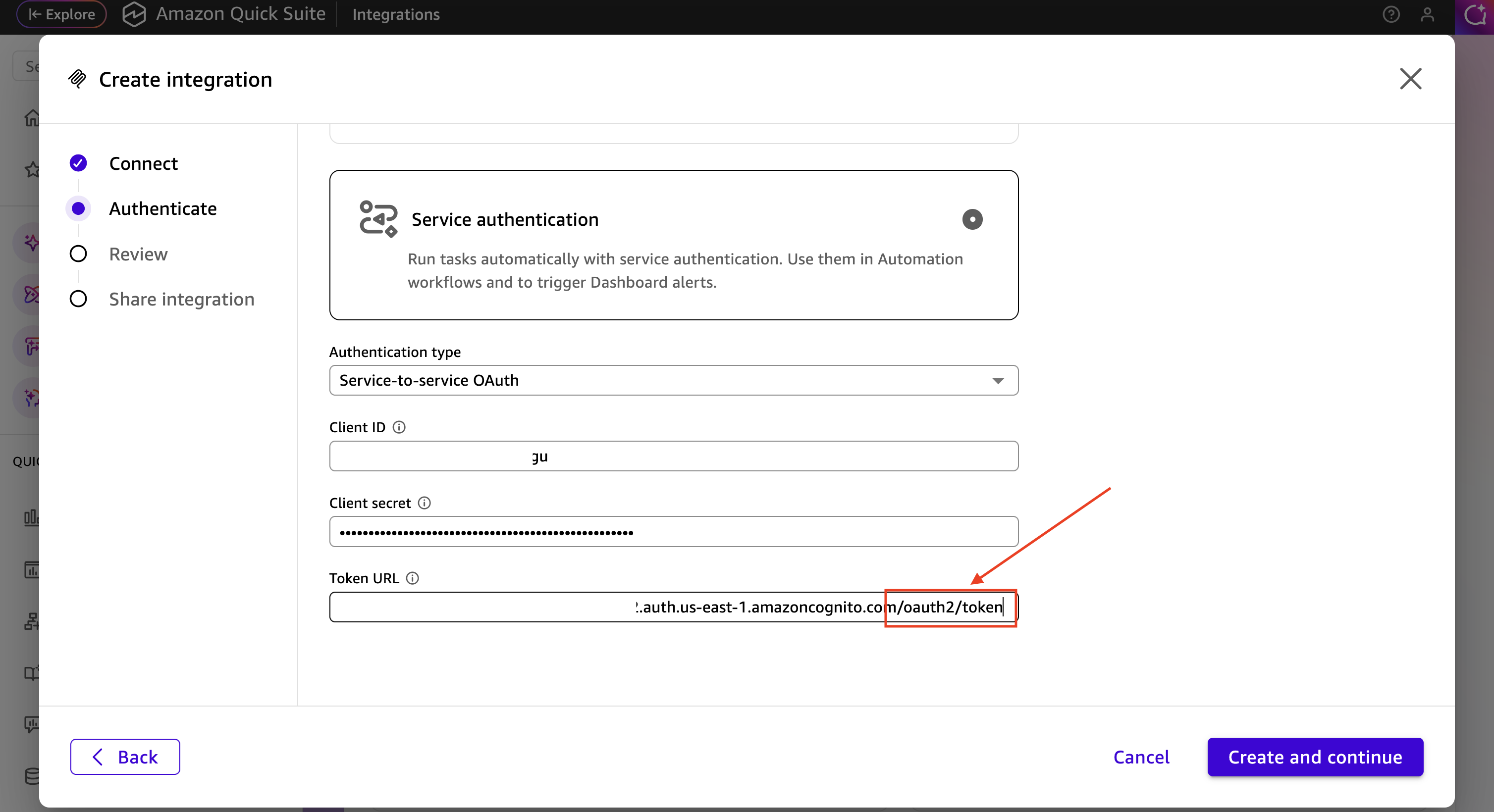
Task: Open the user profile icon
Action: coord(1428,14)
